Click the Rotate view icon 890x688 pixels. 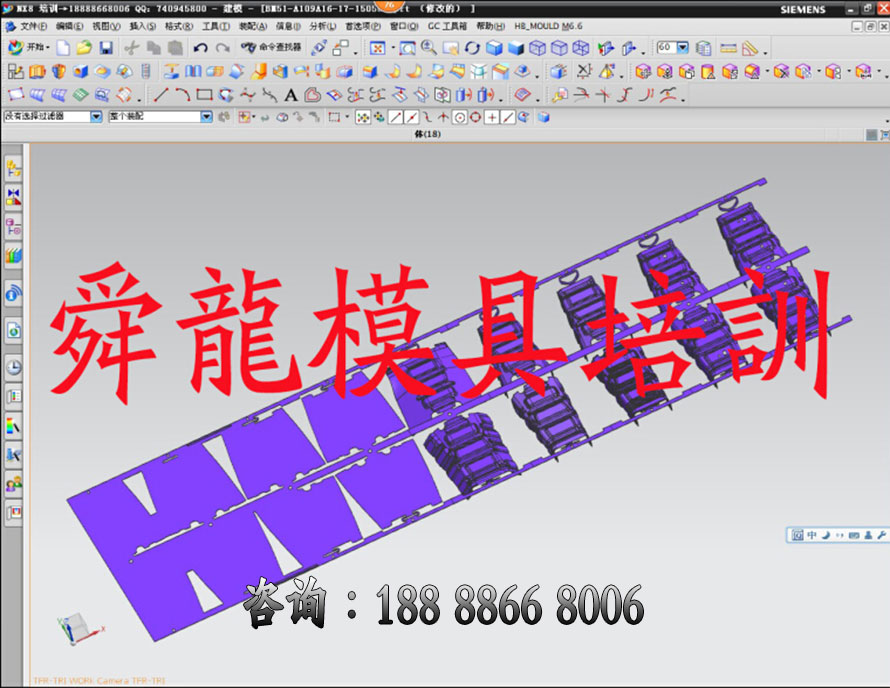(x=473, y=48)
